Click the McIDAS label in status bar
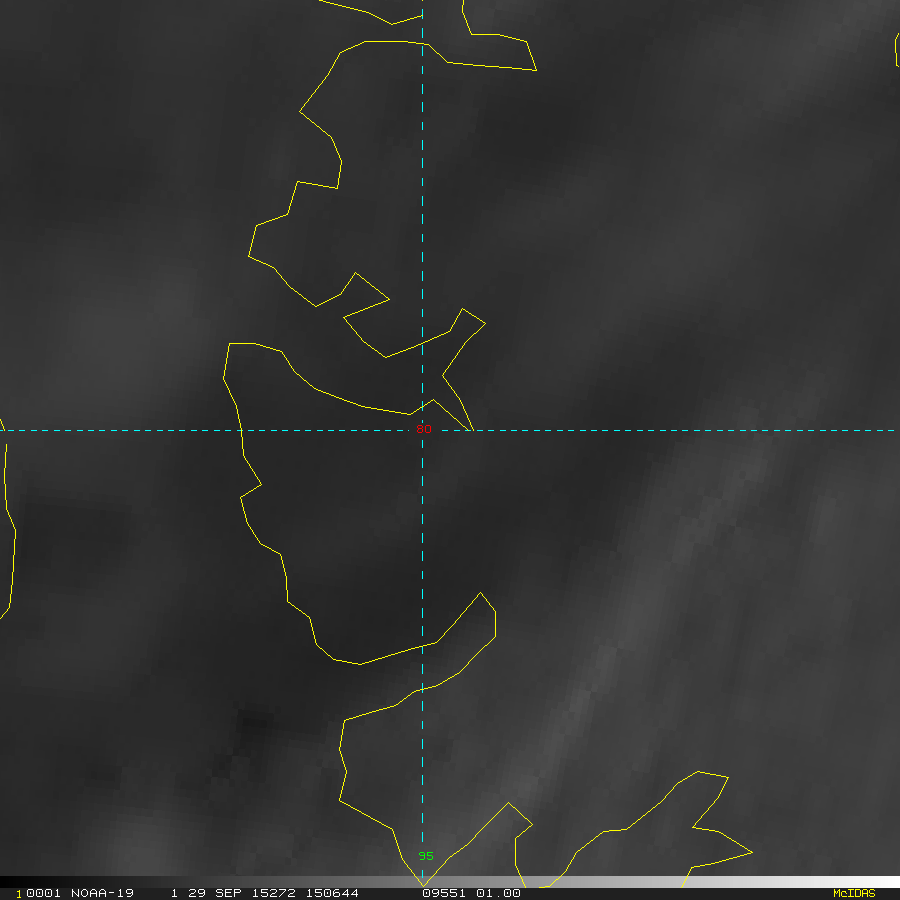The width and height of the screenshot is (900, 900). pos(853,893)
